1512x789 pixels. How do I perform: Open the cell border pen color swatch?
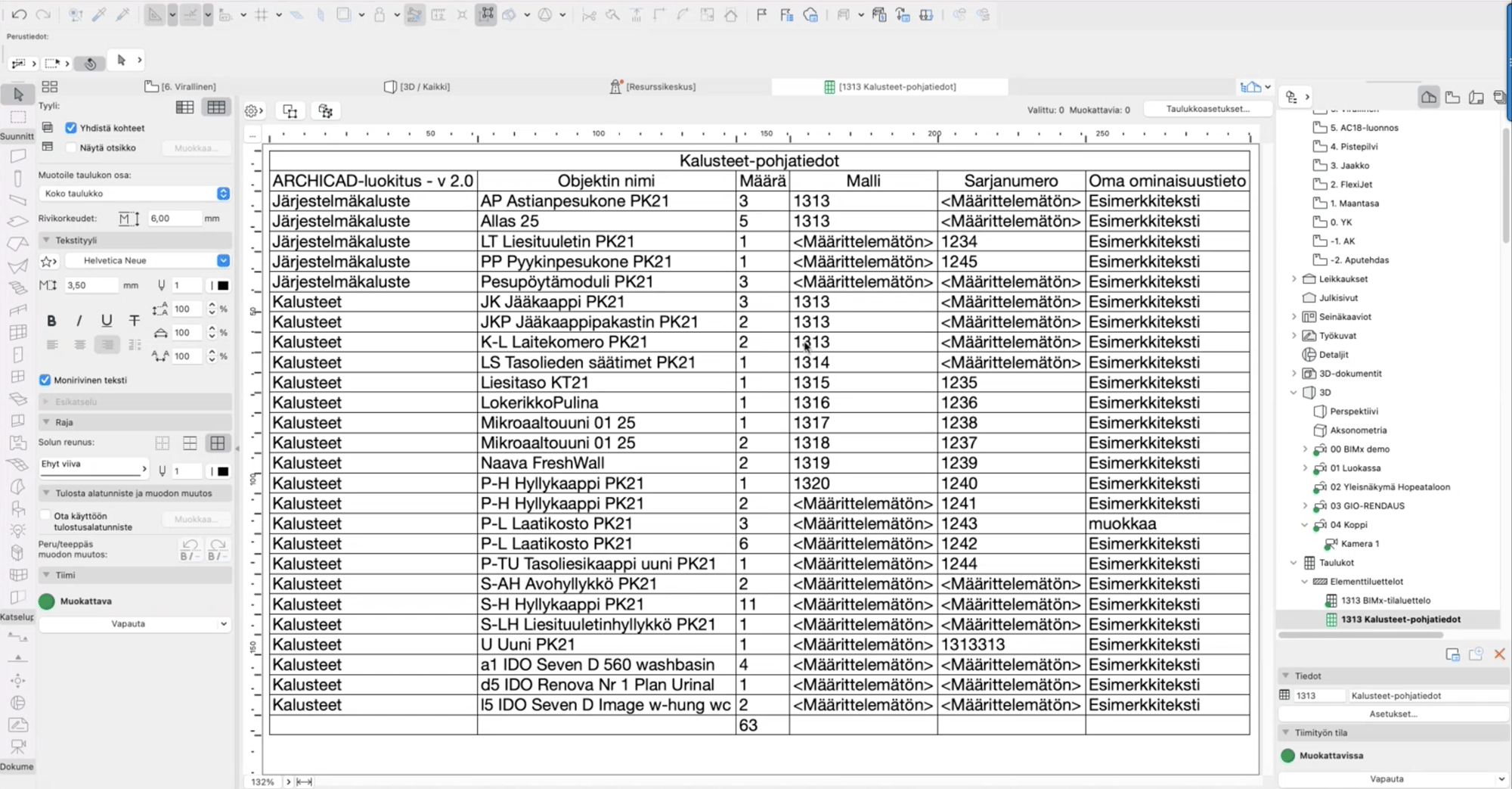[222, 471]
